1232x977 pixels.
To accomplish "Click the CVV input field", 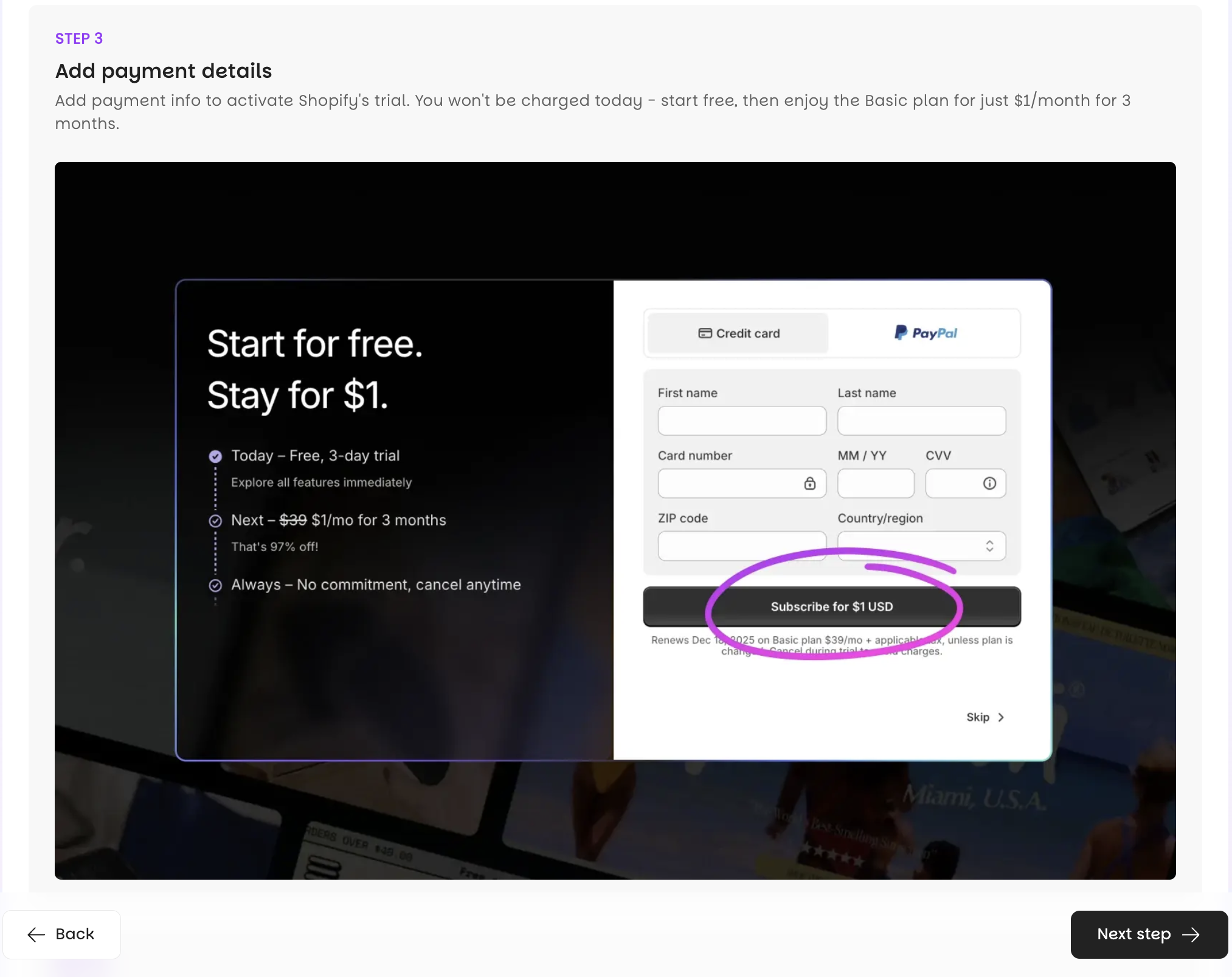I will tap(965, 483).
